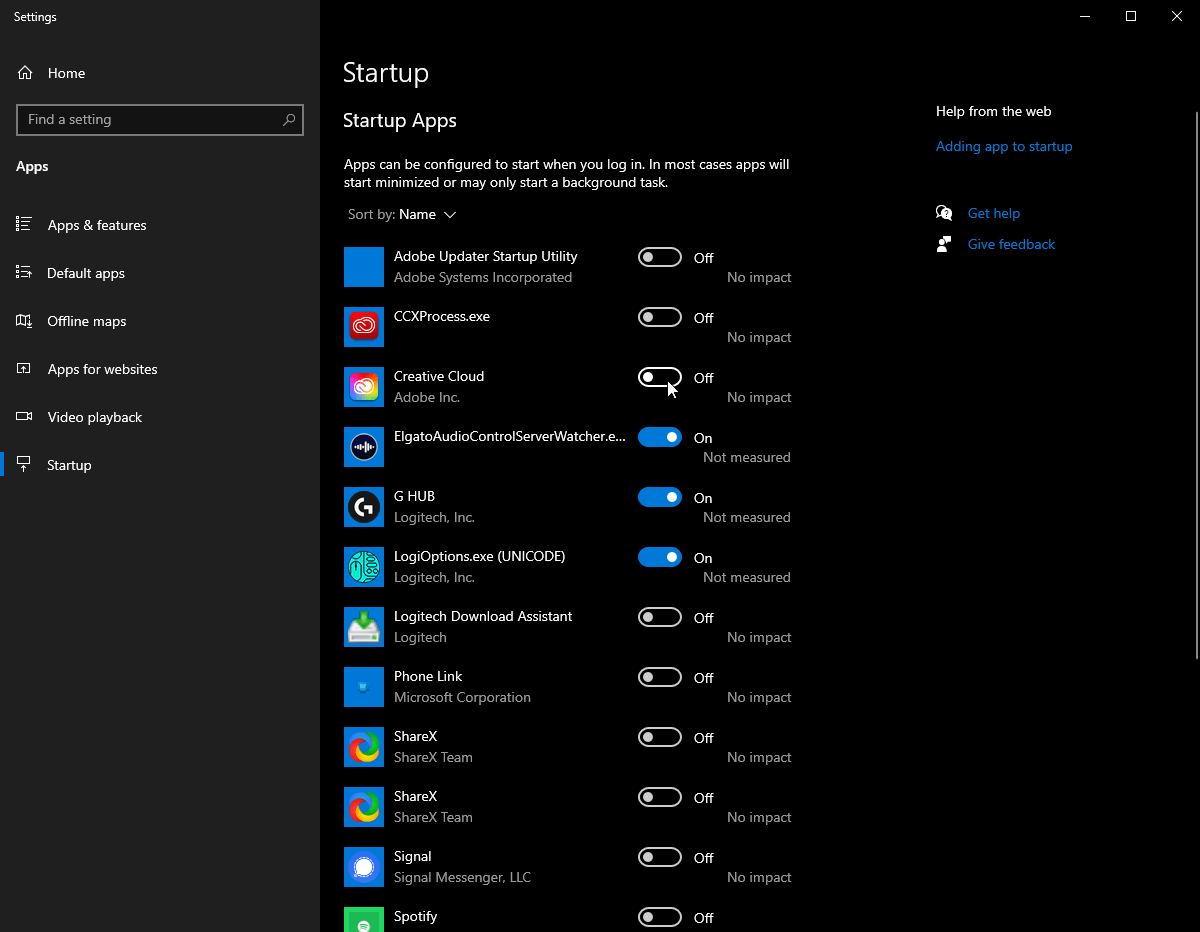The height and width of the screenshot is (932, 1200).
Task: Click the G HUB app icon
Action: pyautogui.click(x=364, y=507)
